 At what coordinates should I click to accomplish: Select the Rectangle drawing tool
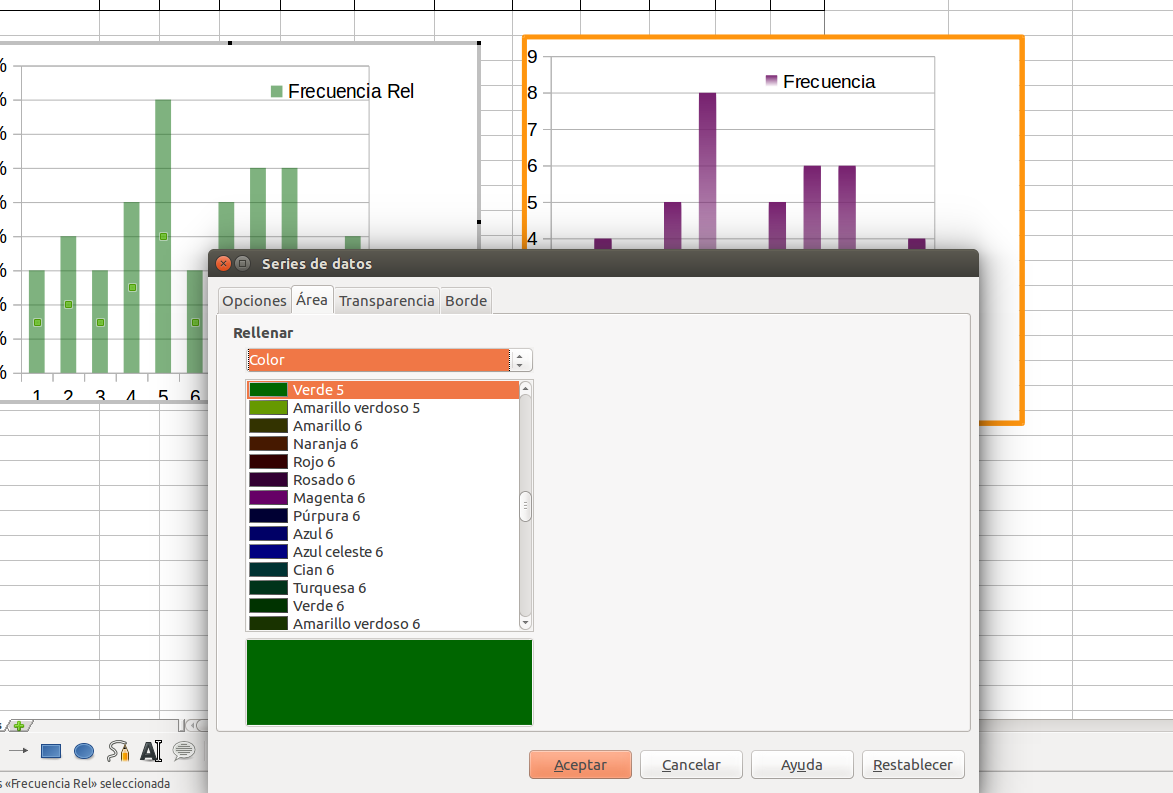click(x=51, y=750)
